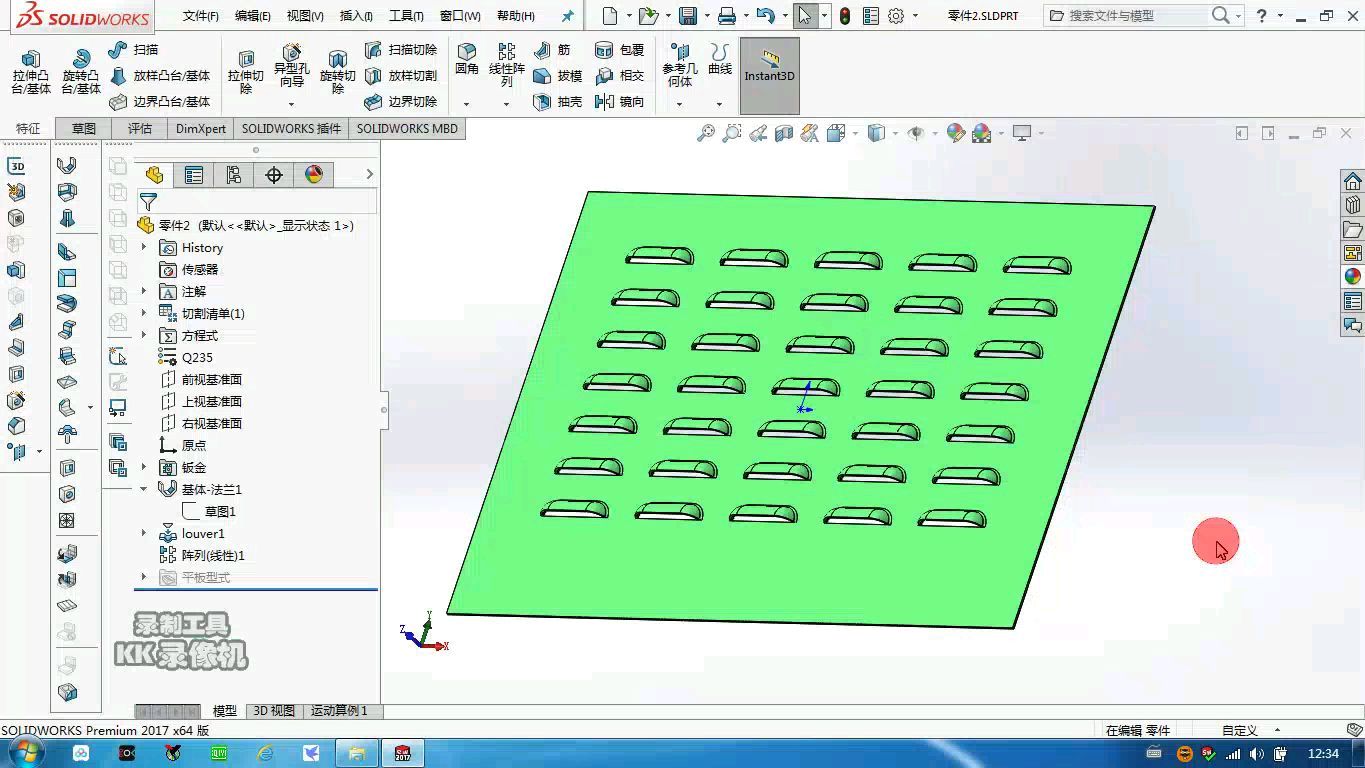Open the DisplayManager color wheel tab

(314, 175)
